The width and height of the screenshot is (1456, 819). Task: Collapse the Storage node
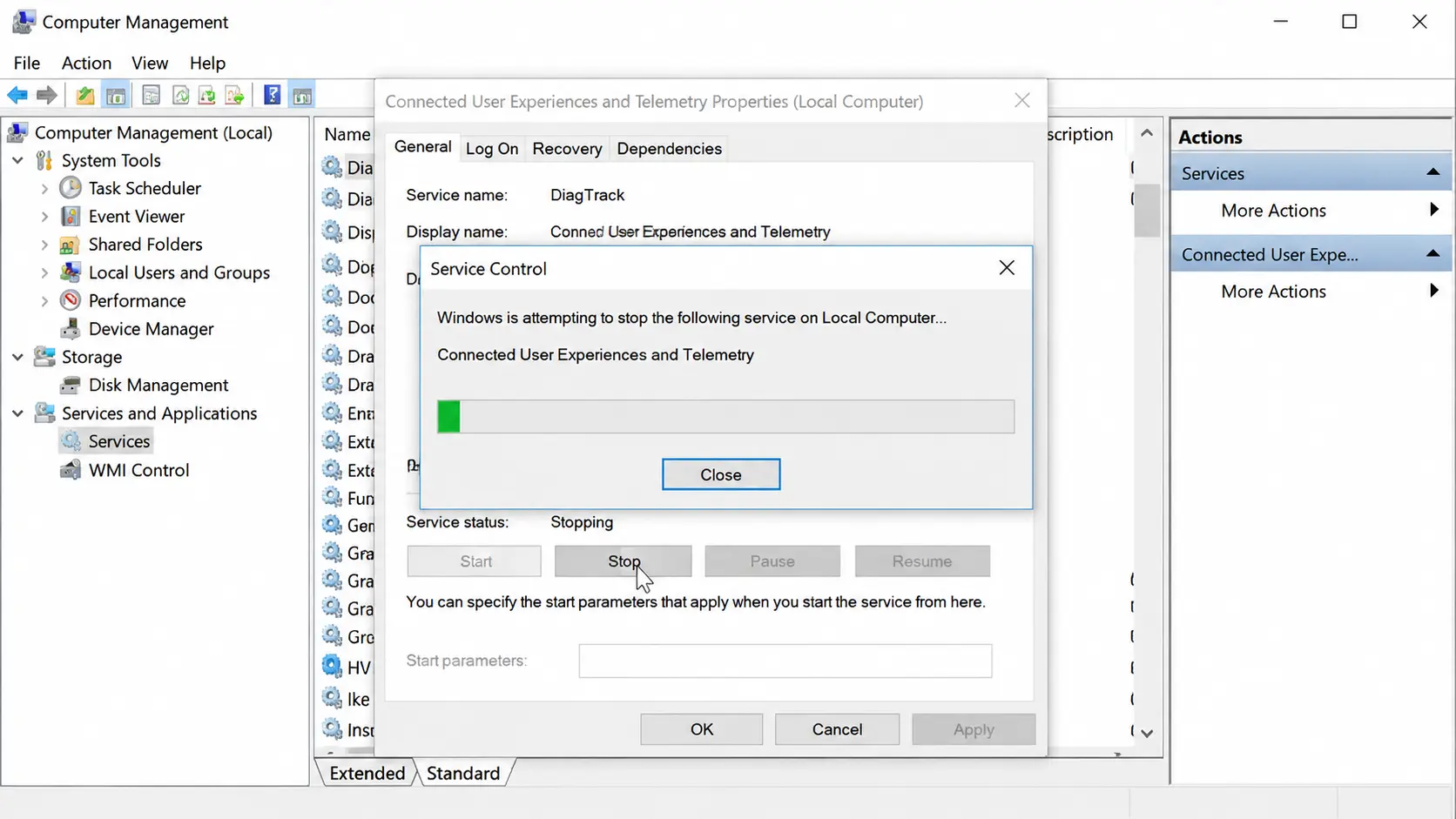[17, 357]
